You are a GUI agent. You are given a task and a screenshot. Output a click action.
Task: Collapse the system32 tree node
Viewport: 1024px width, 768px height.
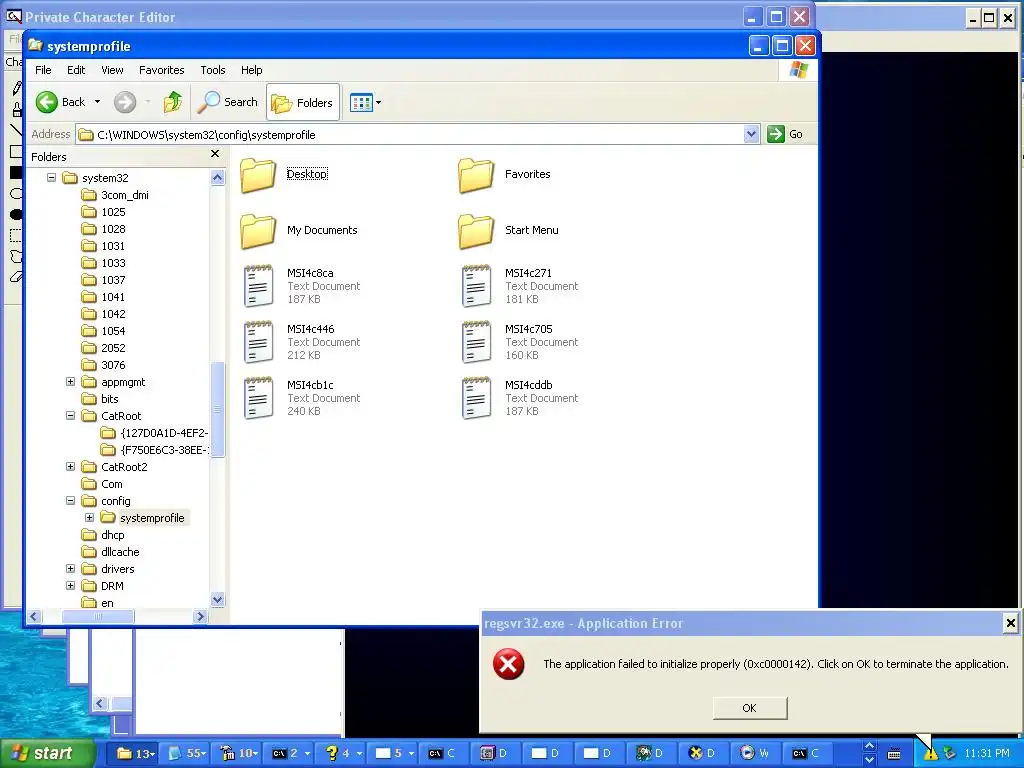pos(51,178)
